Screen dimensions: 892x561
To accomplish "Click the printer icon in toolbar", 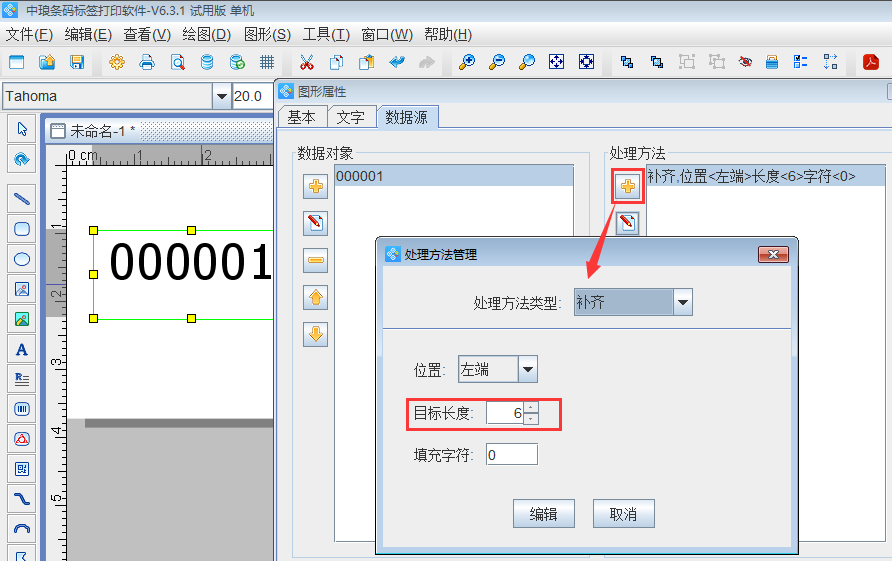I will pos(147,62).
